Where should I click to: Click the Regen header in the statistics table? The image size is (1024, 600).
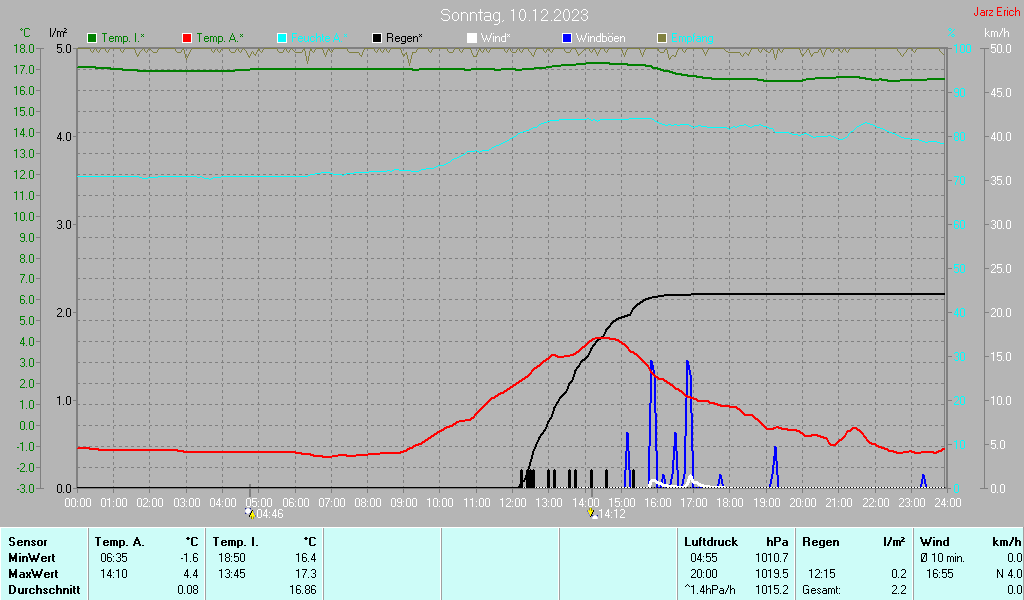tap(821, 542)
